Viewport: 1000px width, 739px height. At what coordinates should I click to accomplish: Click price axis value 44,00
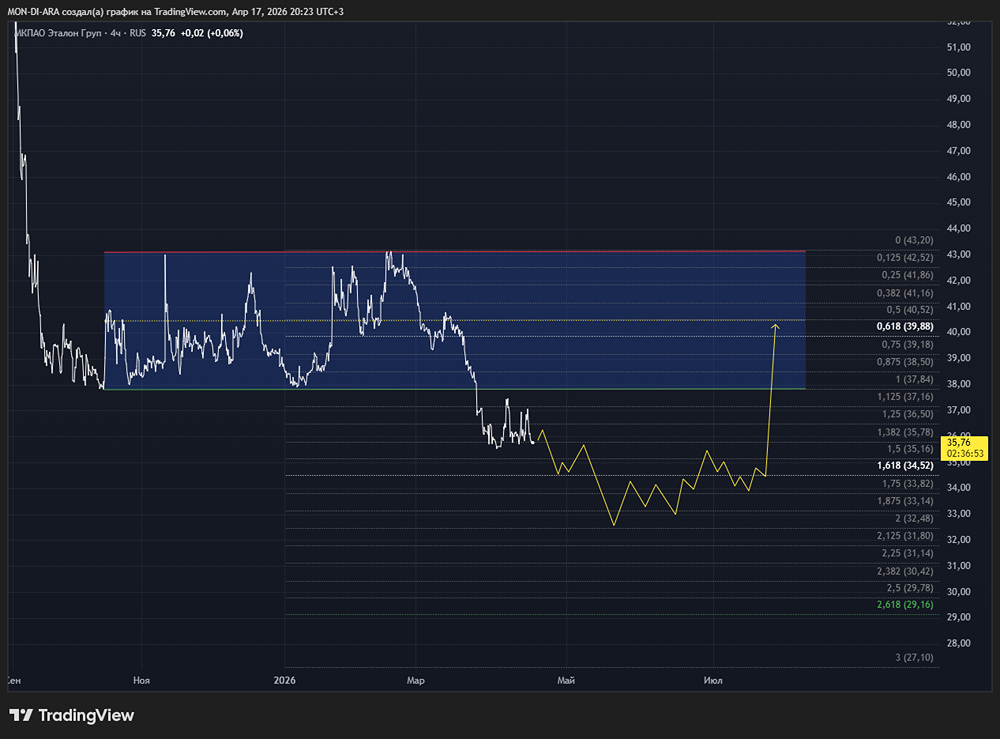959,228
